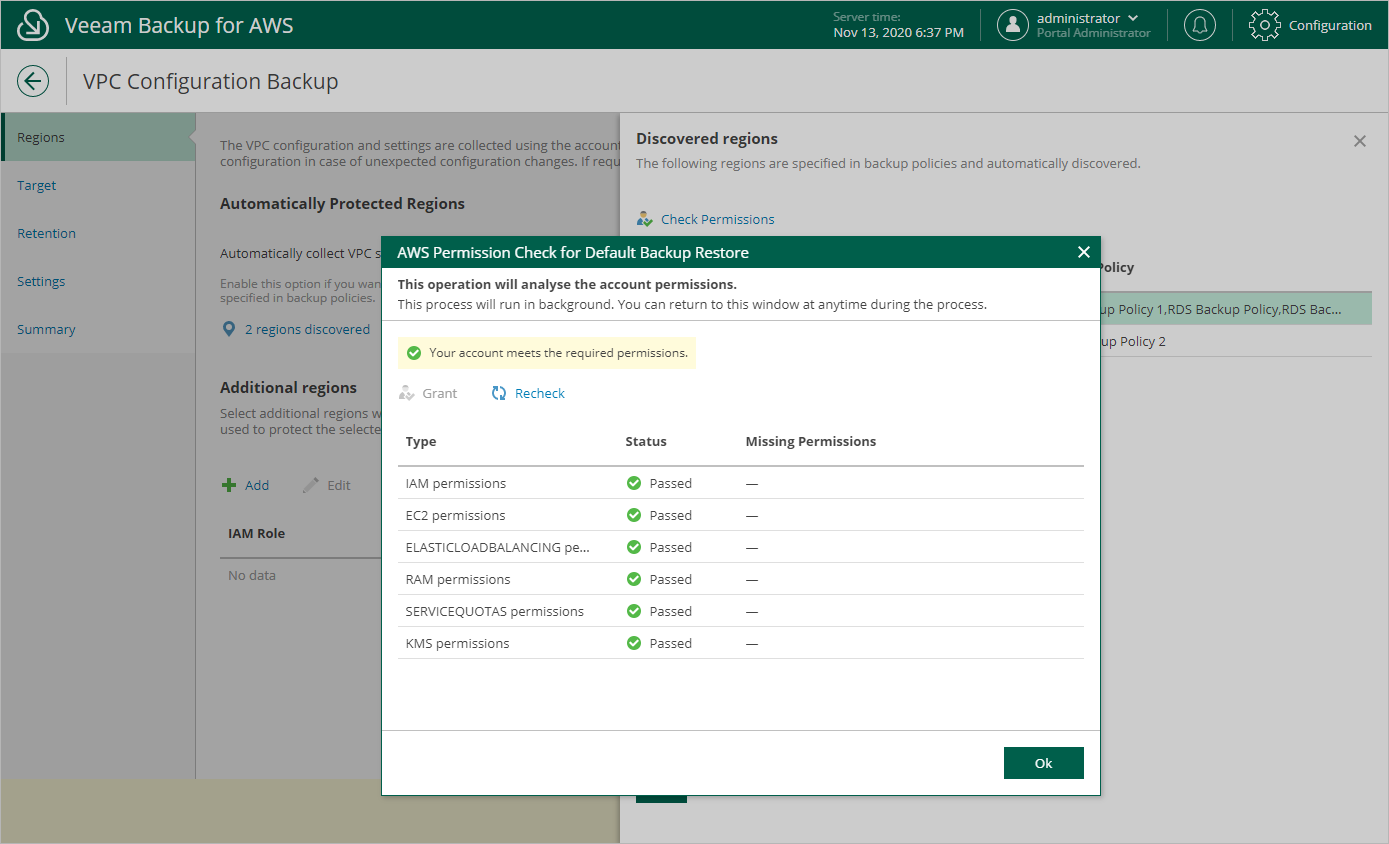
Task: Click green check icon in account permissions banner
Action: pos(414,353)
